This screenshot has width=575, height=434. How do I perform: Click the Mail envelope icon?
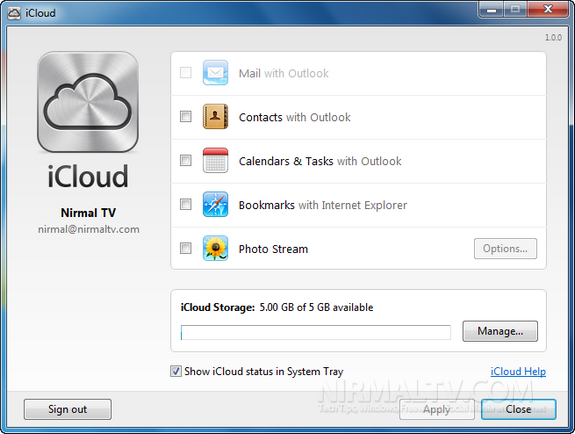[x=215, y=73]
